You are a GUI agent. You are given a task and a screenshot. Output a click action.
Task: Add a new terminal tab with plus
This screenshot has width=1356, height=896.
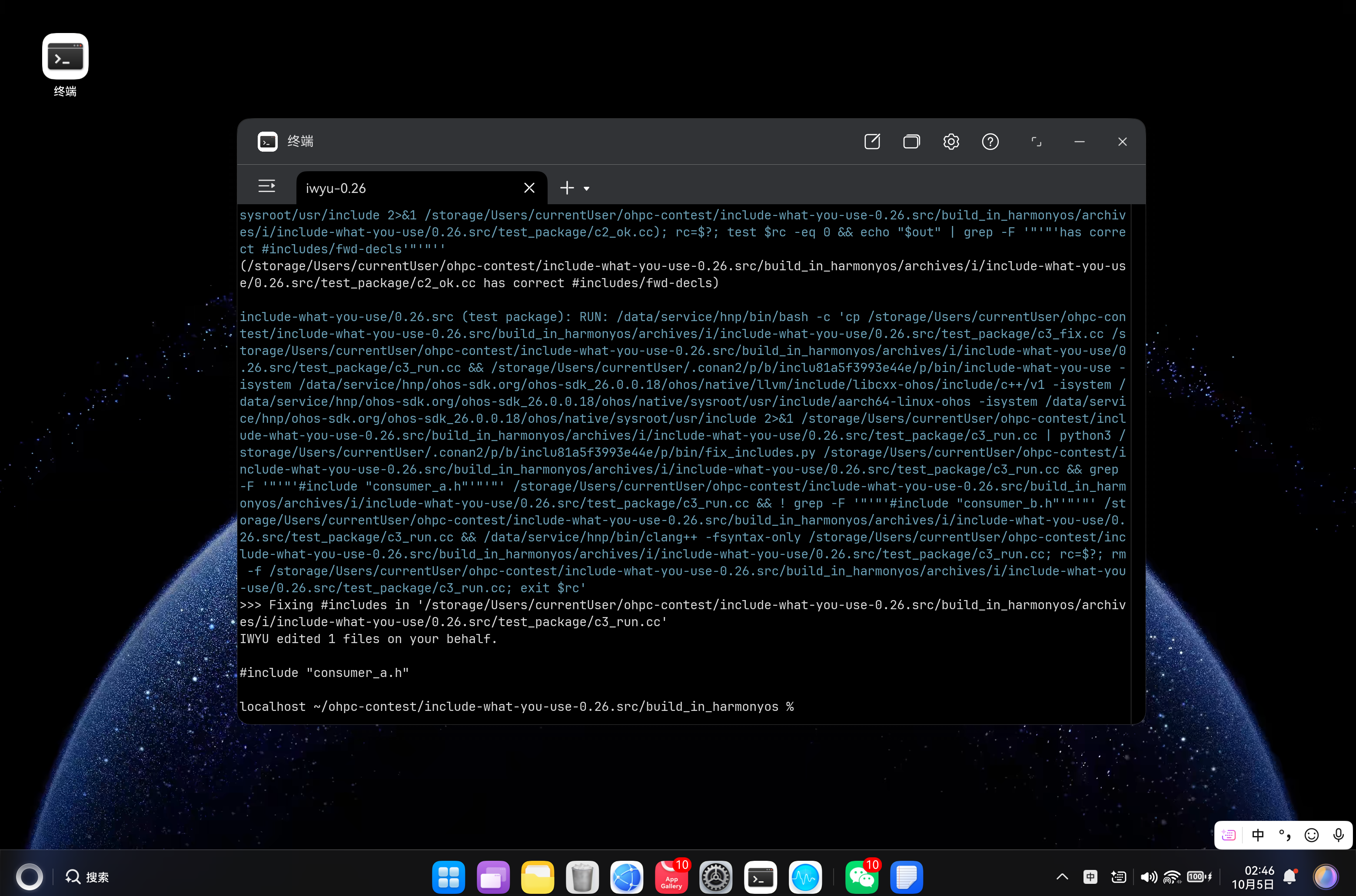pos(567,188)
